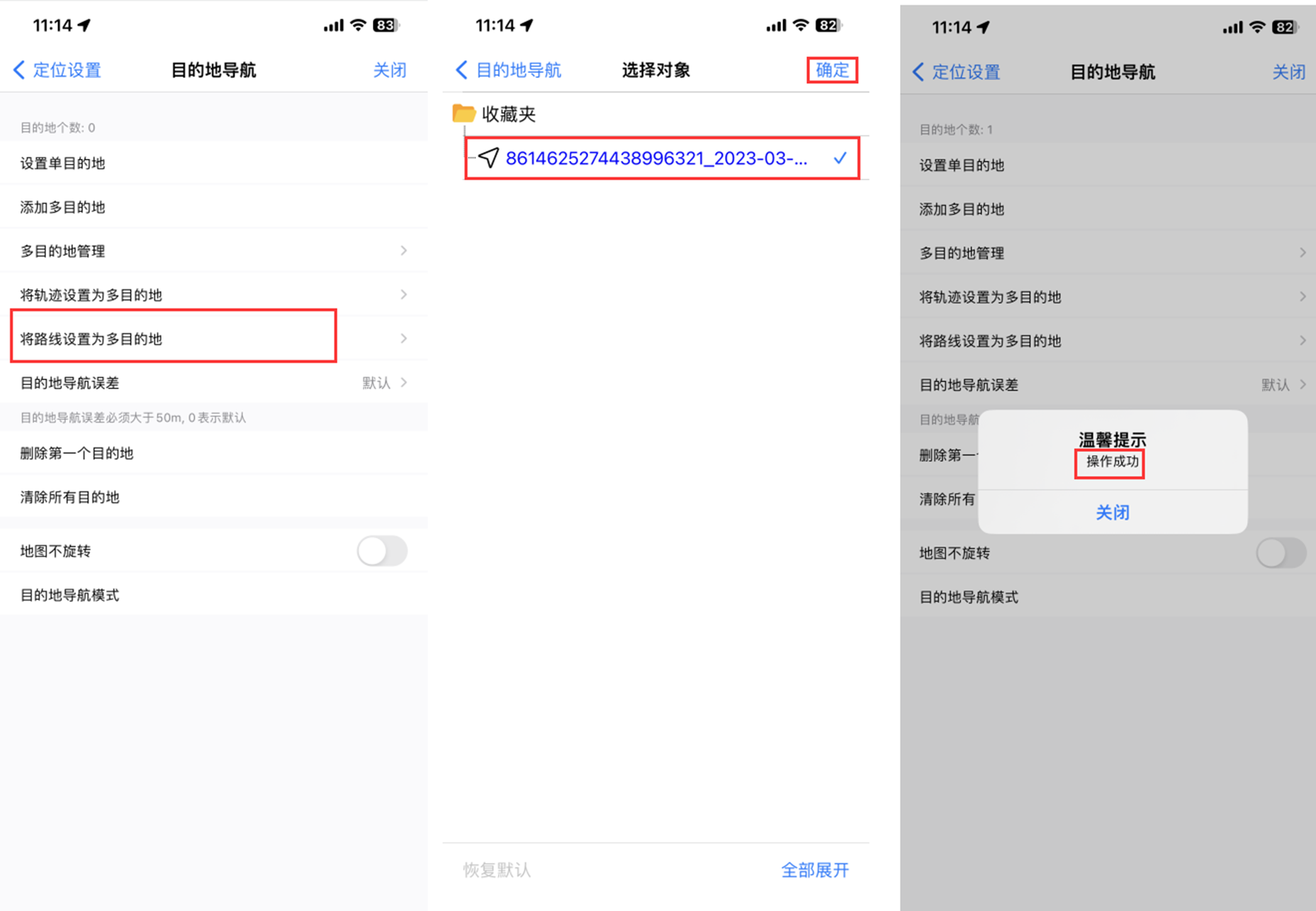
Task: Expand 多目的地管理 settings
Action: [213, 250]
